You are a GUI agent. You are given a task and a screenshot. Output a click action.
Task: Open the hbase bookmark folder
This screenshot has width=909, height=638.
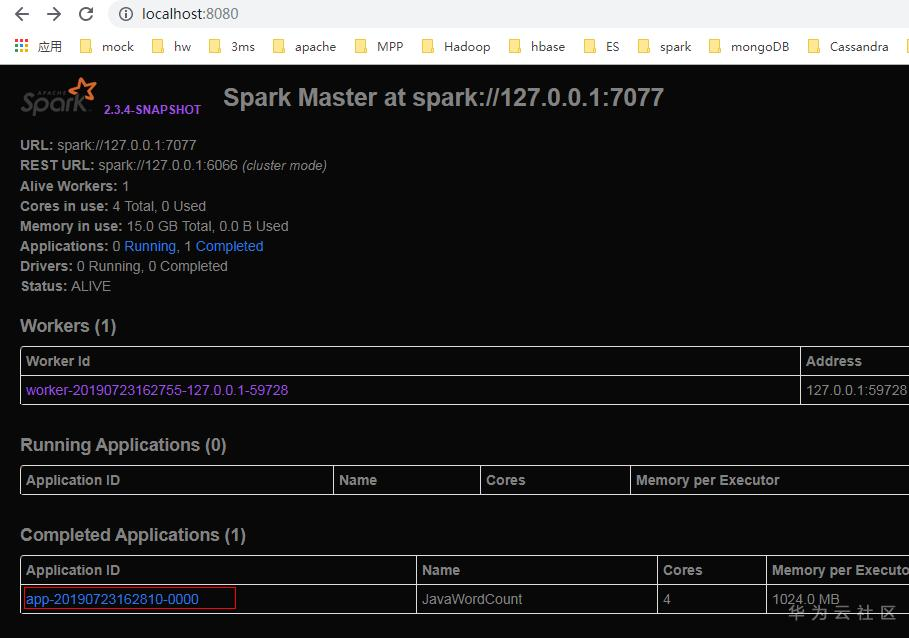pyautogui.click(x=537, y=46)
